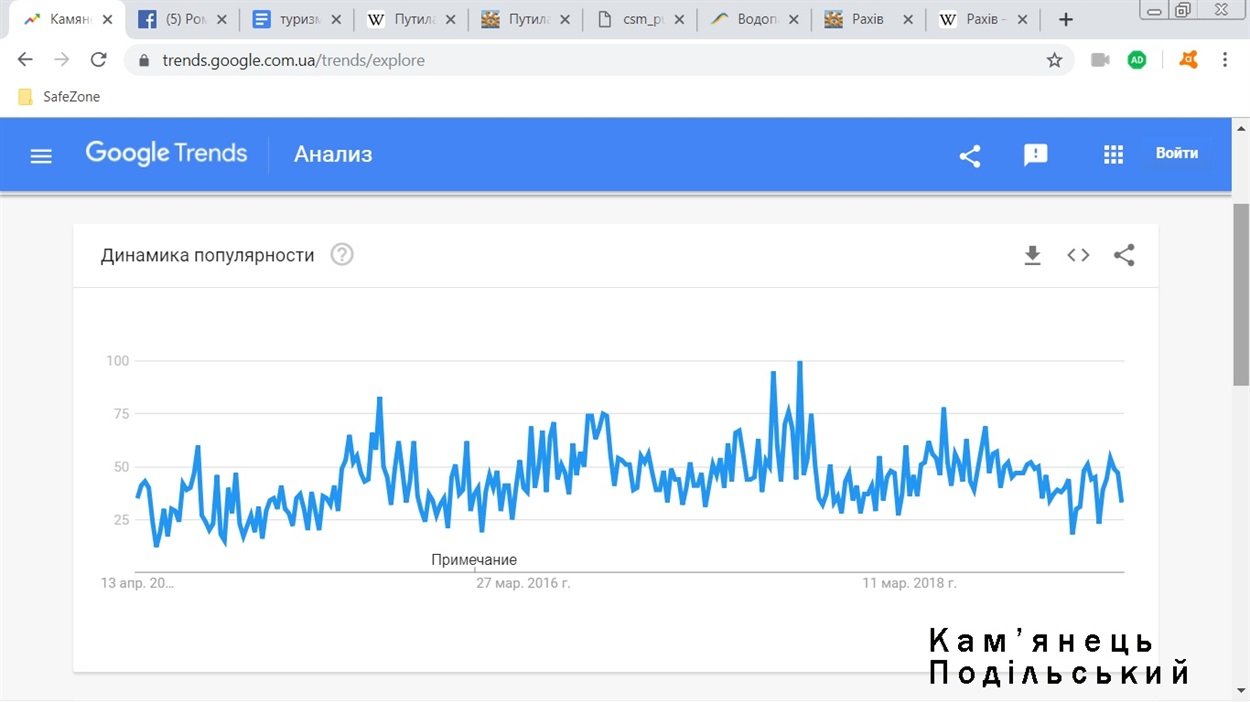Click the help question mark icon
Viewport: 1250px width, 702px height.
point(342,255)
